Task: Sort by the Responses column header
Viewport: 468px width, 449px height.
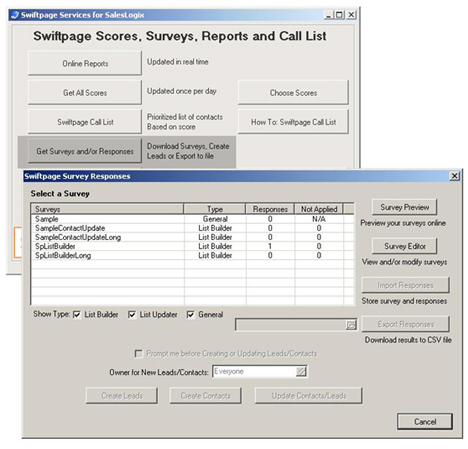Action: [270, 209]
